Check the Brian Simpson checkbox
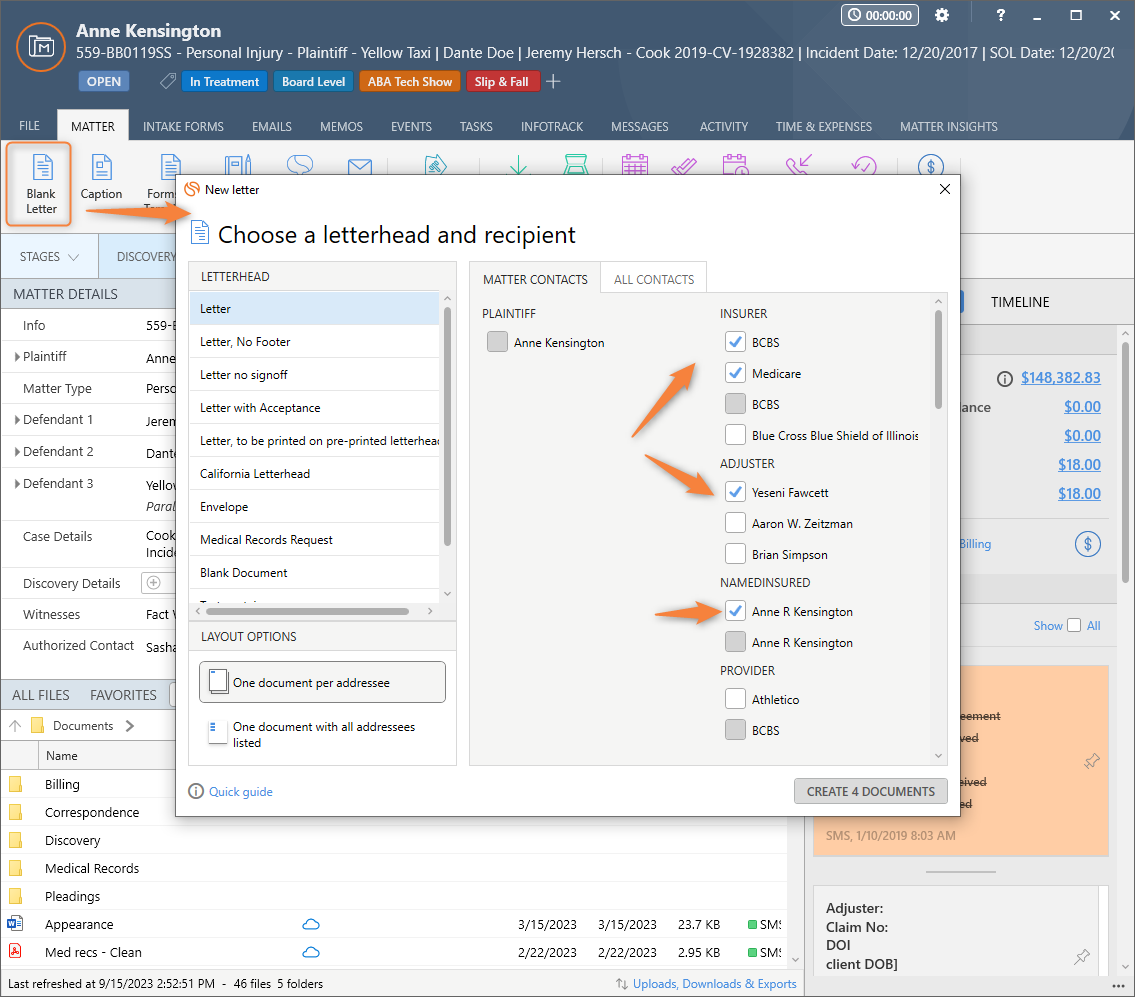This screenshot has width=1135, height=997. 735,554
